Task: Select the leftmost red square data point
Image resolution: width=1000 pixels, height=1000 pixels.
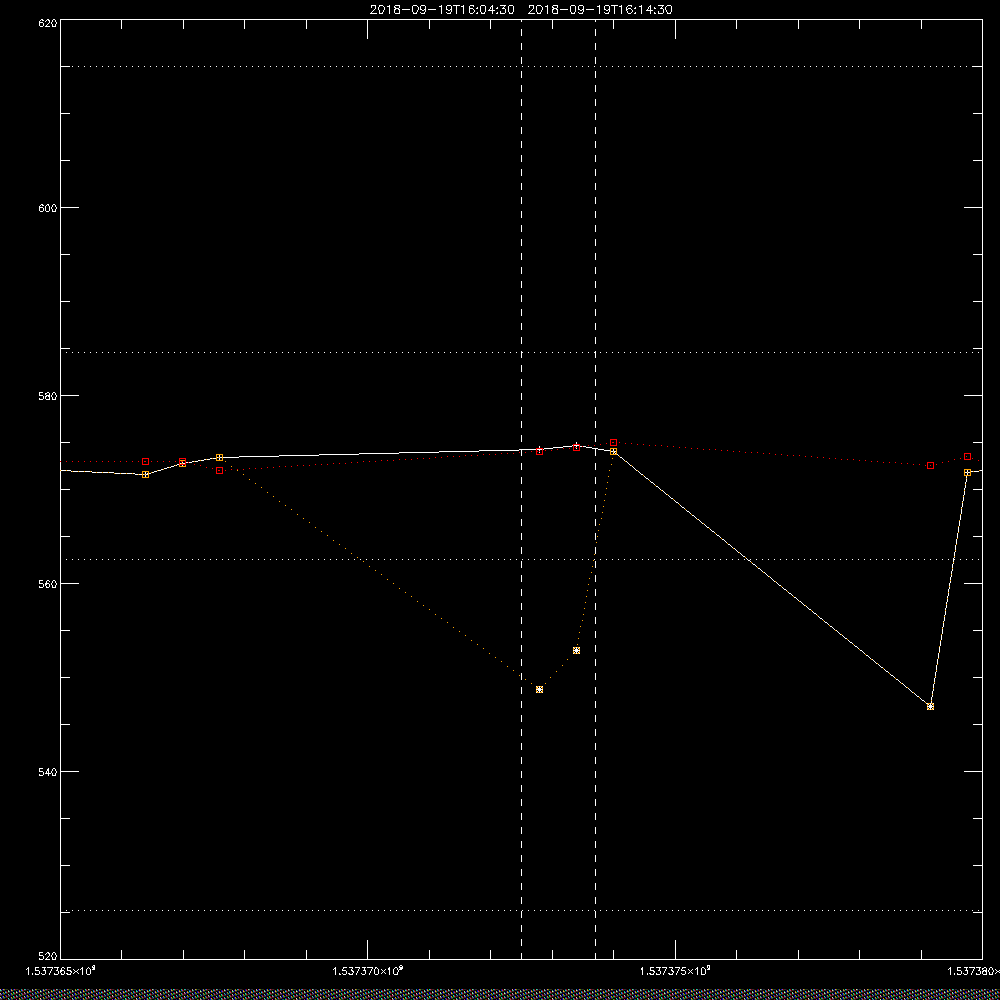Action: click(x=145, y=461)
